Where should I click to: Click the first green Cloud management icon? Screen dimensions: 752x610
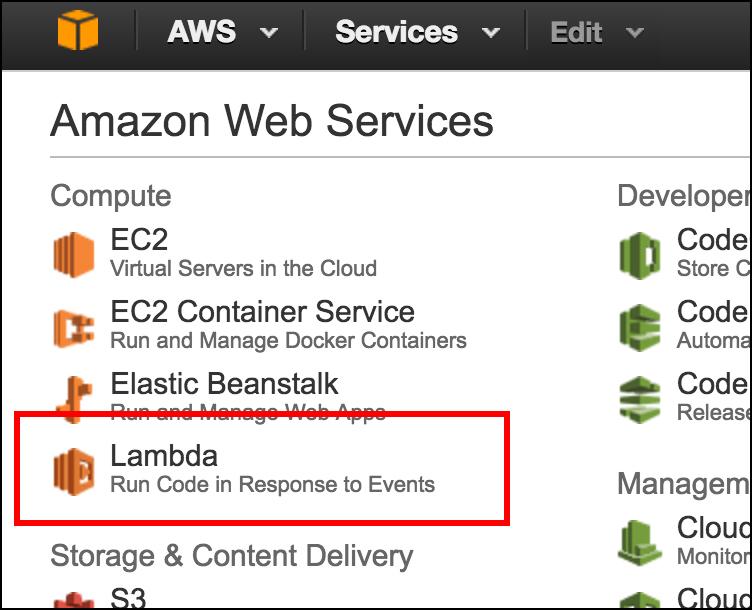(640, 540)
